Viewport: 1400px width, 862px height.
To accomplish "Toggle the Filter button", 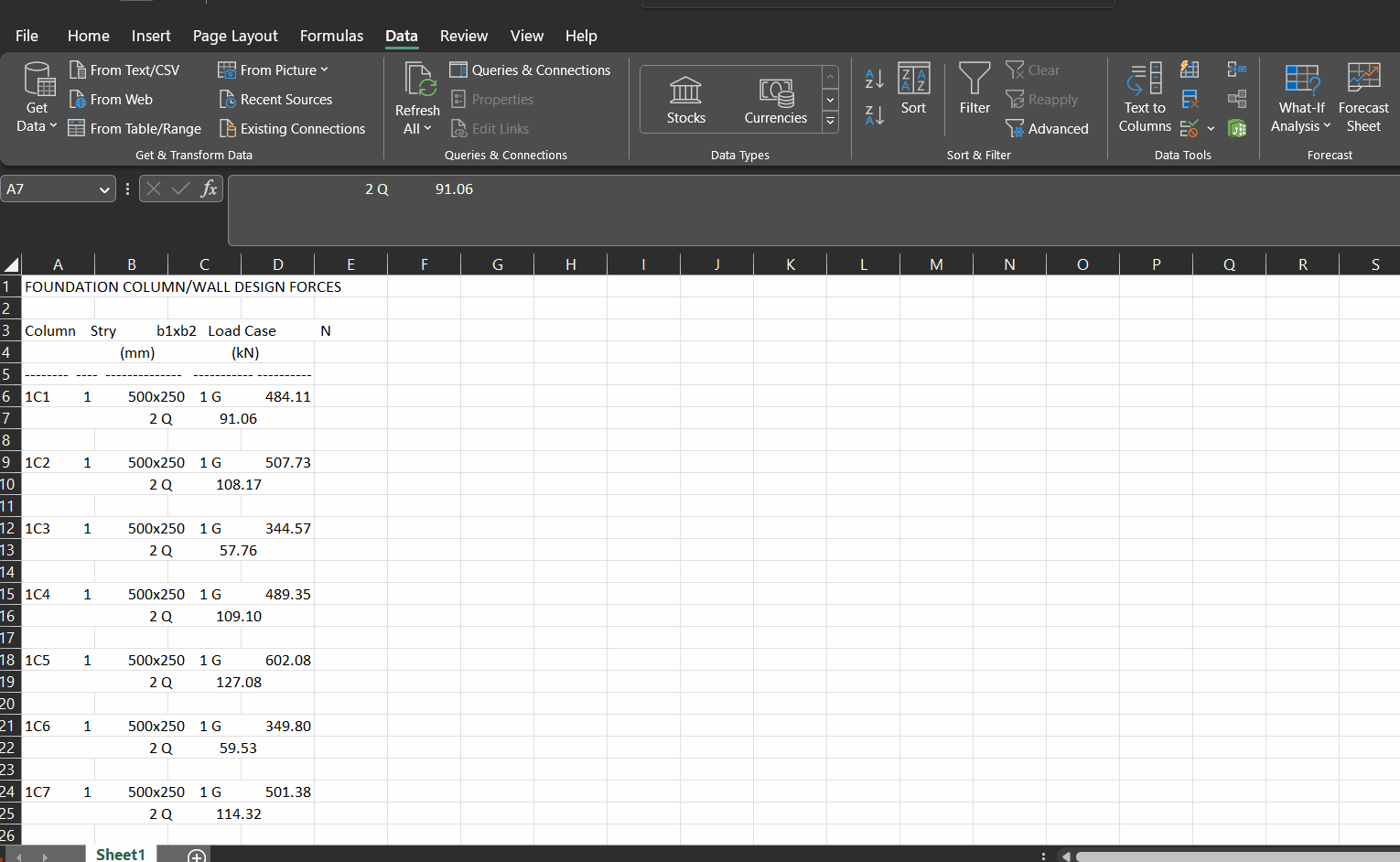I will coord(975,89).
